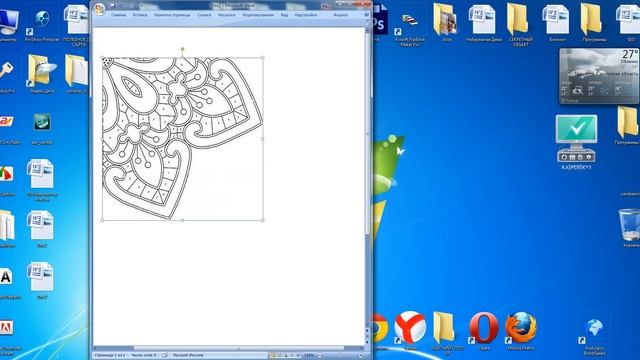The image size is (640, 360).
Task: Click the horizontal scrollbar in Word
Action: click(x=229, y=348)
